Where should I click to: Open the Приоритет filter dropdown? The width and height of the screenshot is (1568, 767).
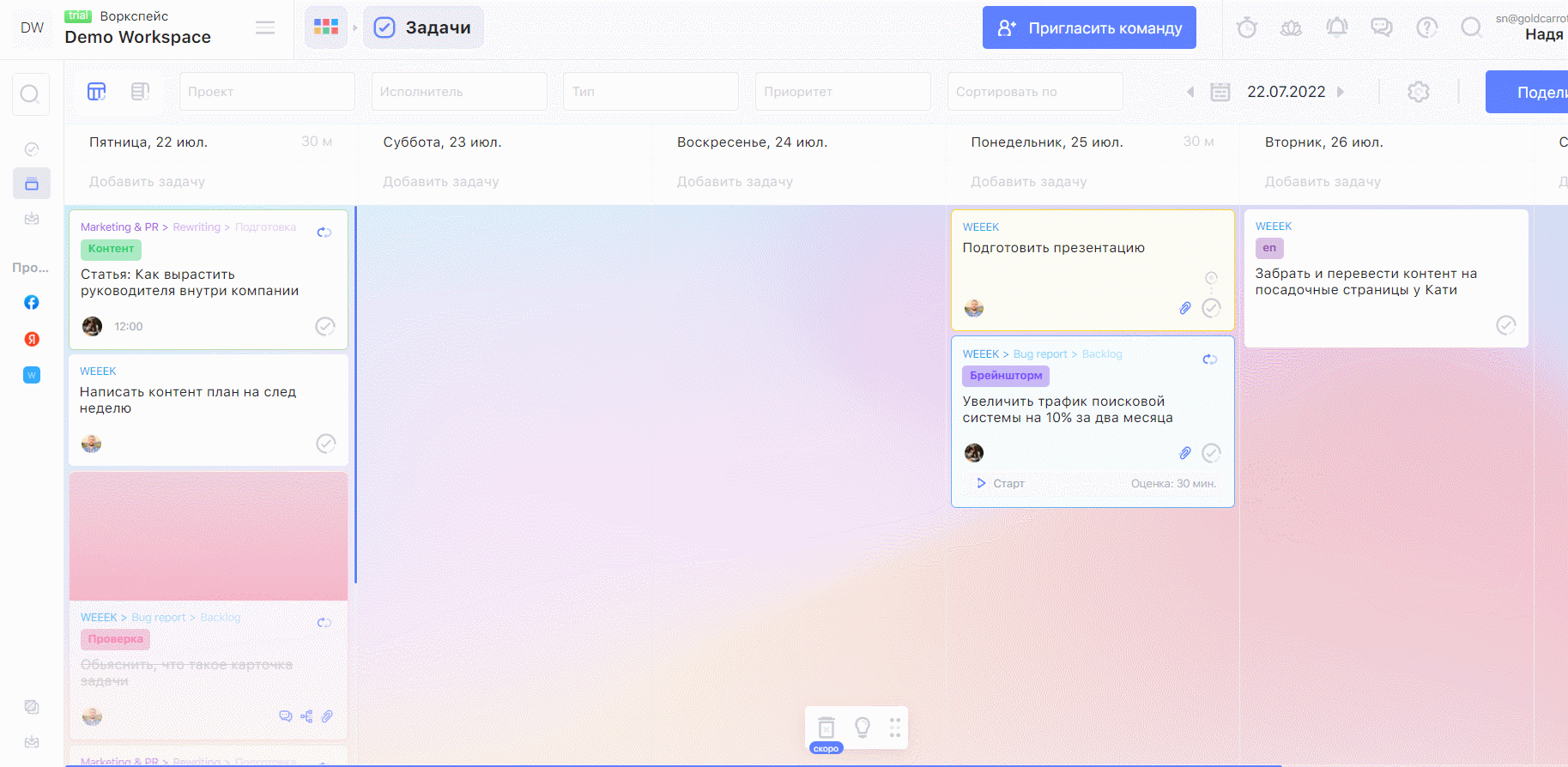pyautogui.click(x=843, y=92)
